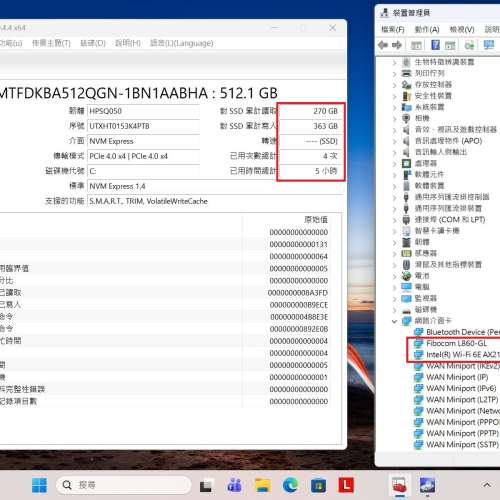This screenshot has width=500, height=500.
Task: Select 音訊輸入與輸出 tree item
Action: 440,152
